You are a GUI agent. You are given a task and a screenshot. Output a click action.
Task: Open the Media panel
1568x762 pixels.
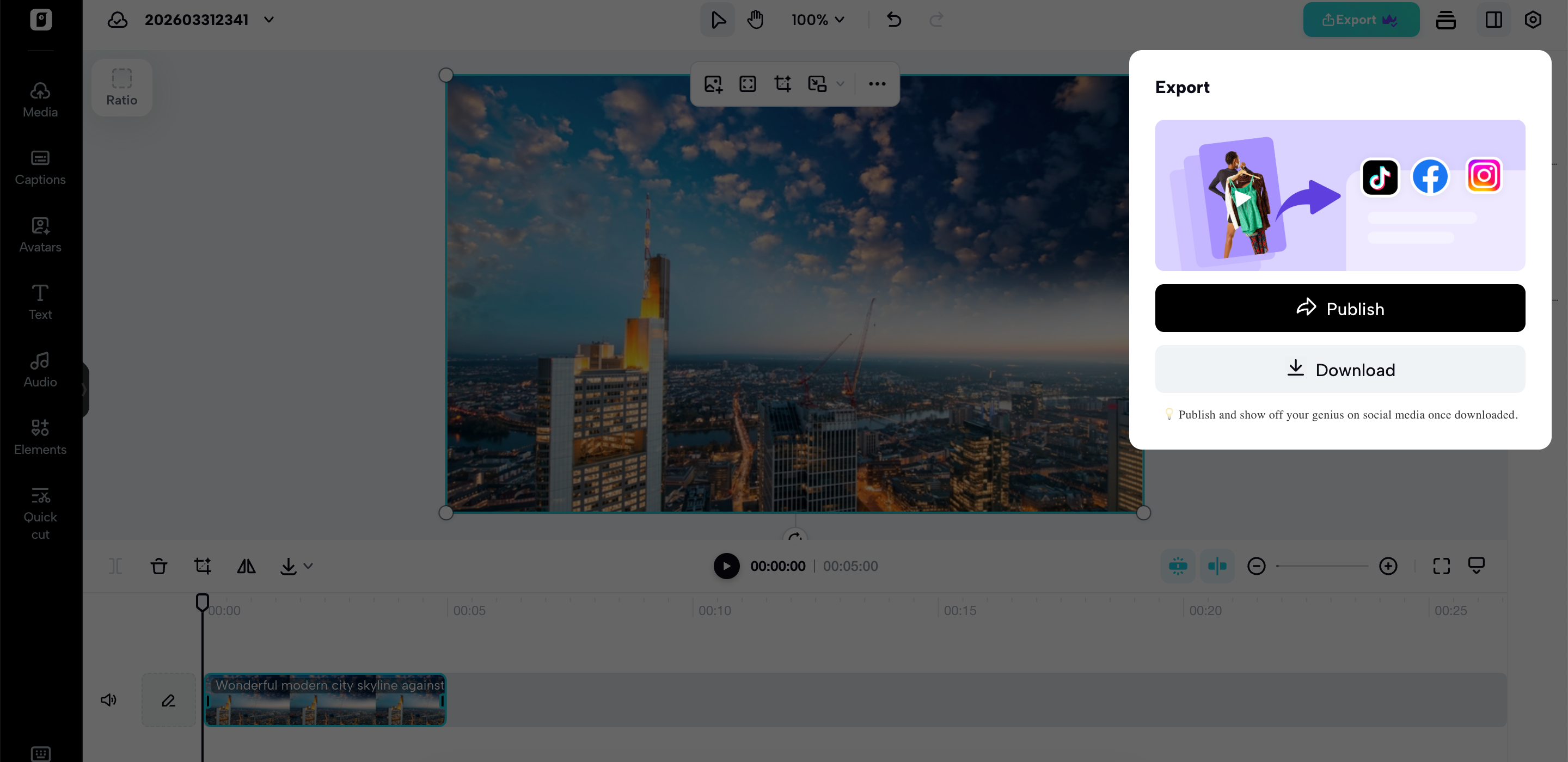(x=40, y=99)
